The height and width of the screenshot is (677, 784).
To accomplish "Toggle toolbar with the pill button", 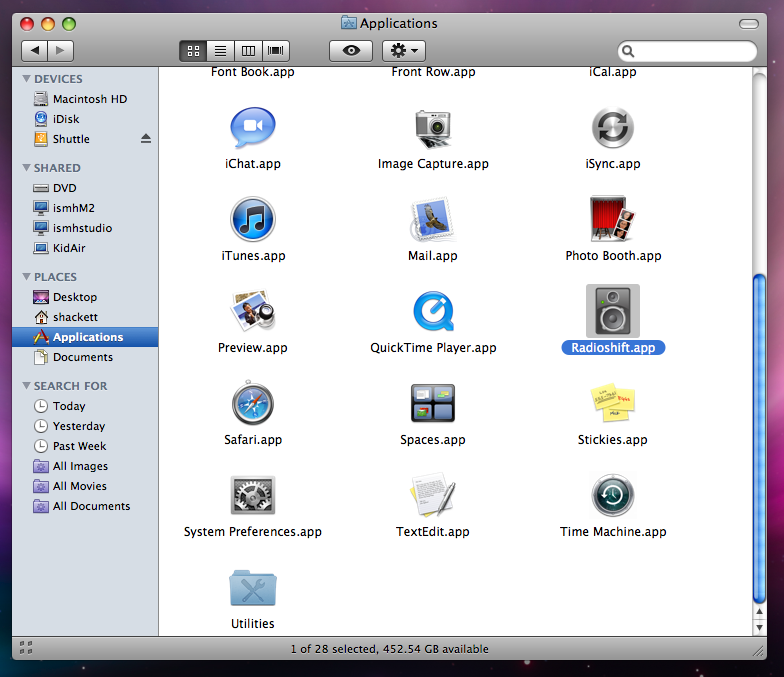I will point(748,24).
